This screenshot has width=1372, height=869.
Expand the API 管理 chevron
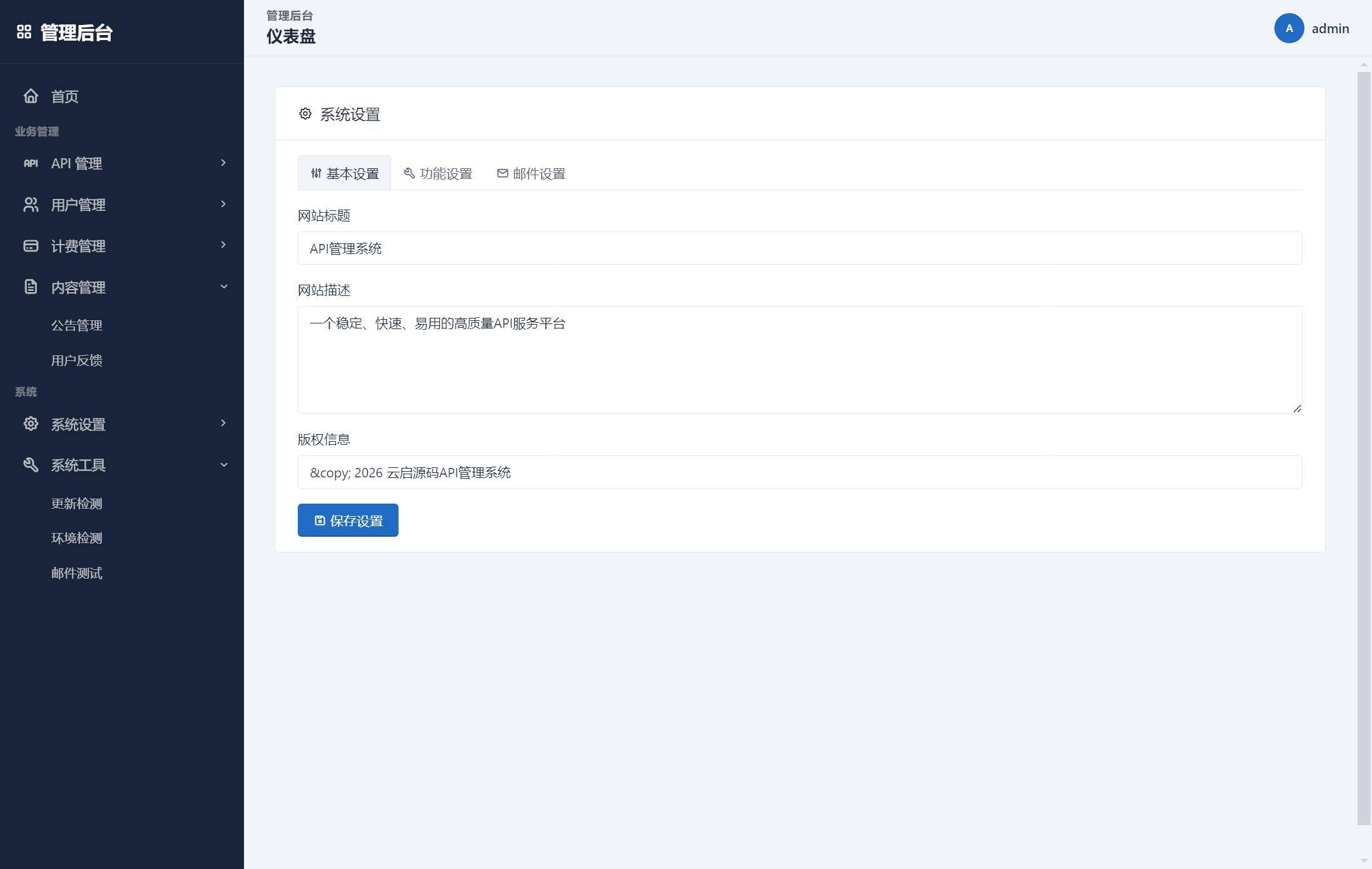tap(223, 163)
